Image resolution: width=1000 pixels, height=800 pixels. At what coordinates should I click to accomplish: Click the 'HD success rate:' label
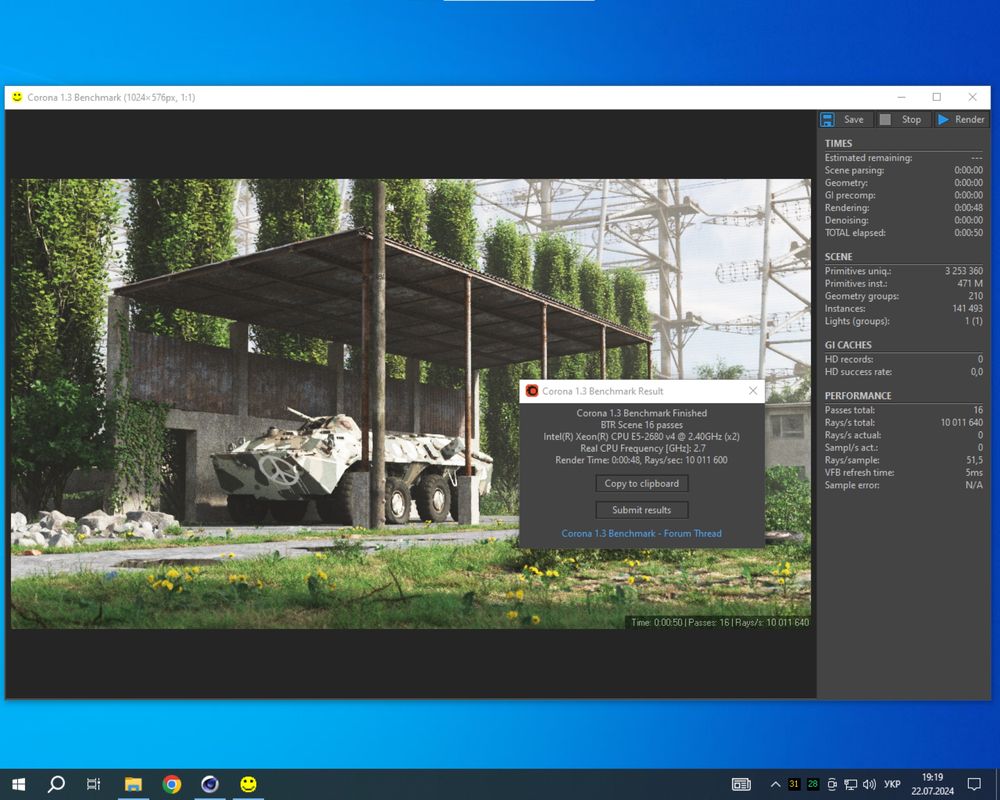[x=858, y=372]
